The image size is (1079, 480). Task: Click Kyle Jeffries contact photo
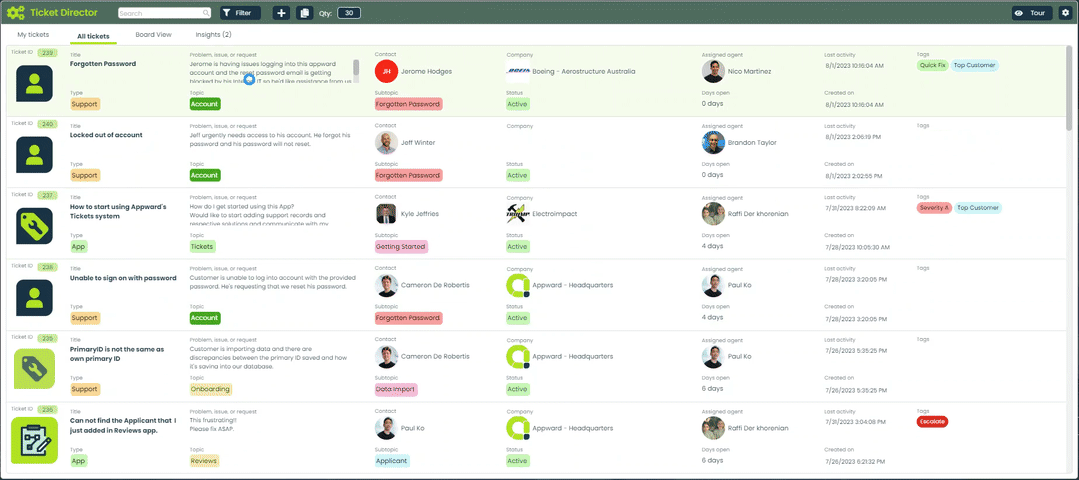point(386,214)
